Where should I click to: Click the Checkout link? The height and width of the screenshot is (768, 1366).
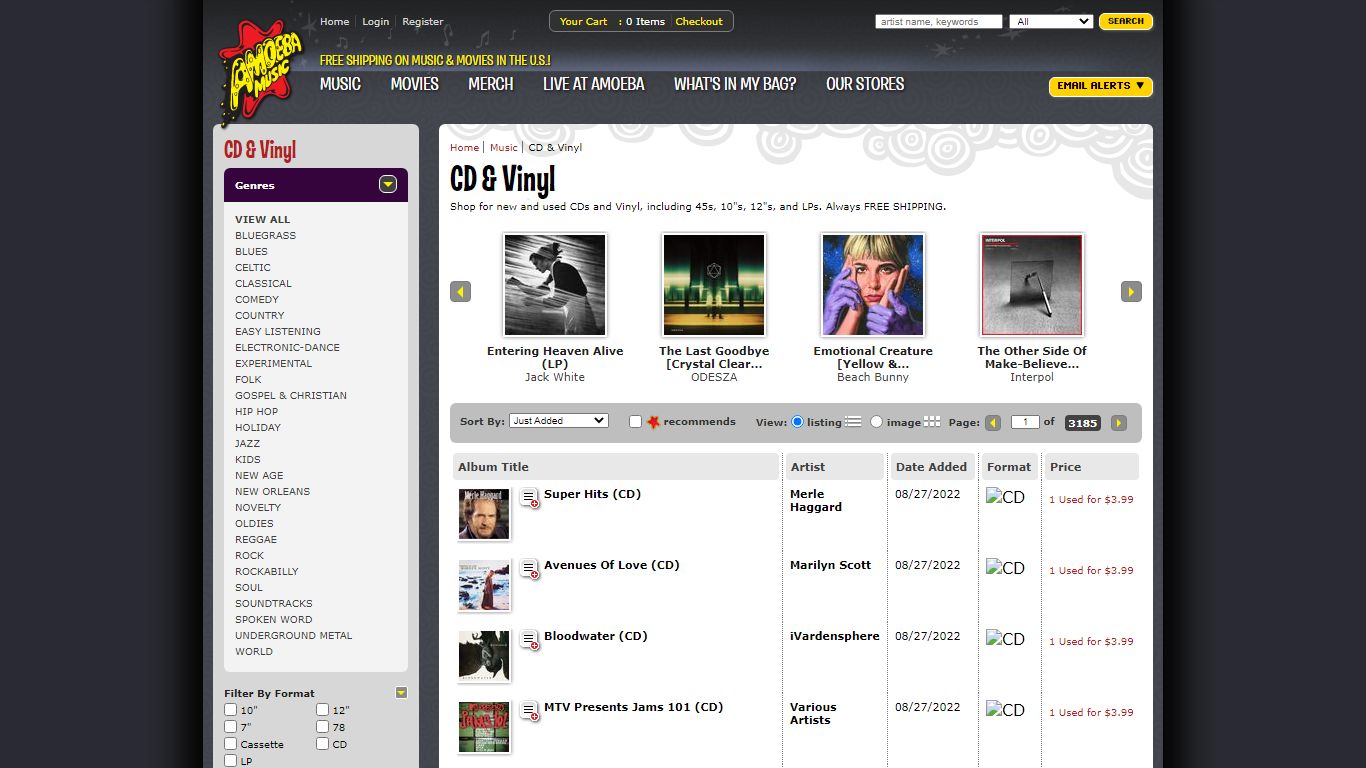[x=699, y=21]
